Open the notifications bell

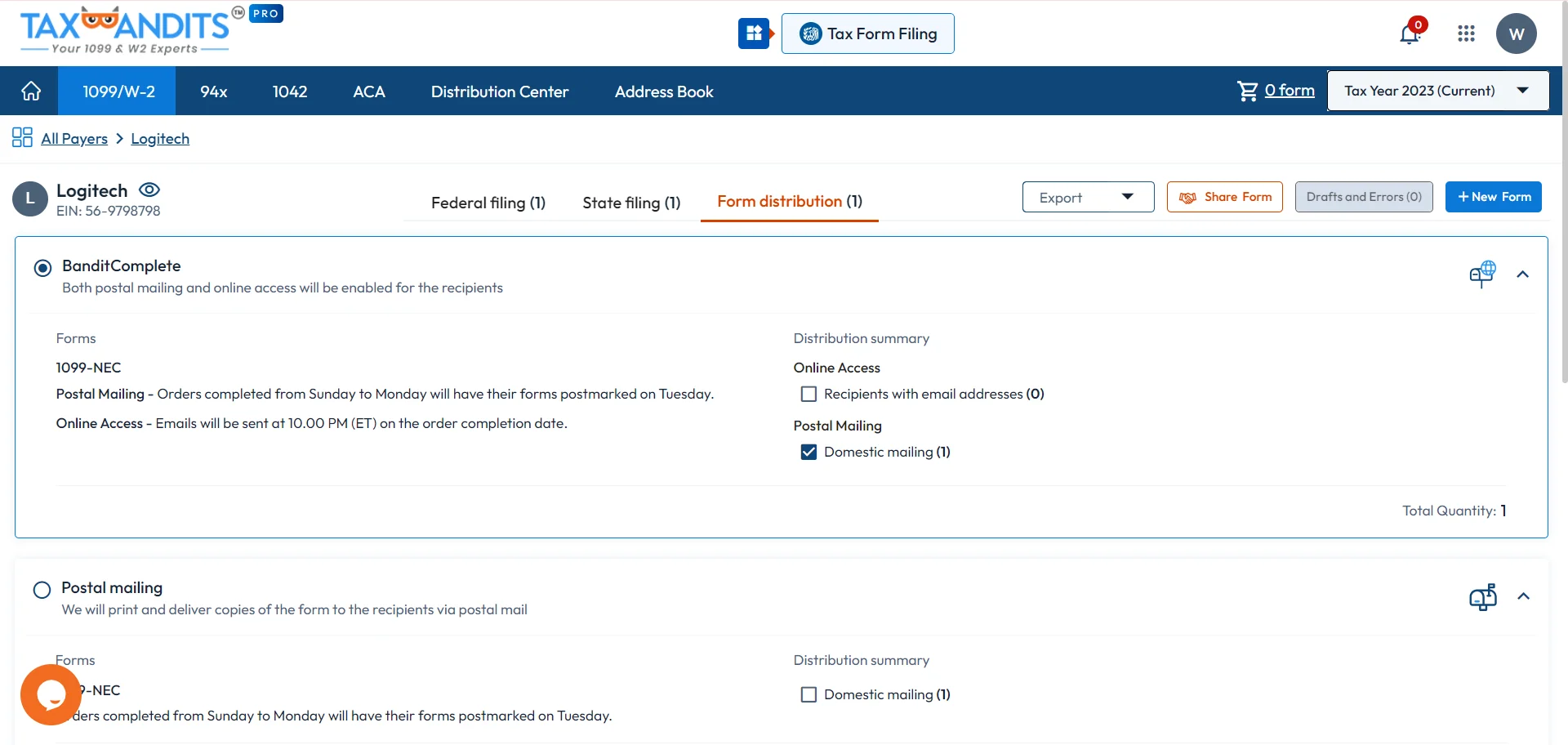(x=1410, y=33)
